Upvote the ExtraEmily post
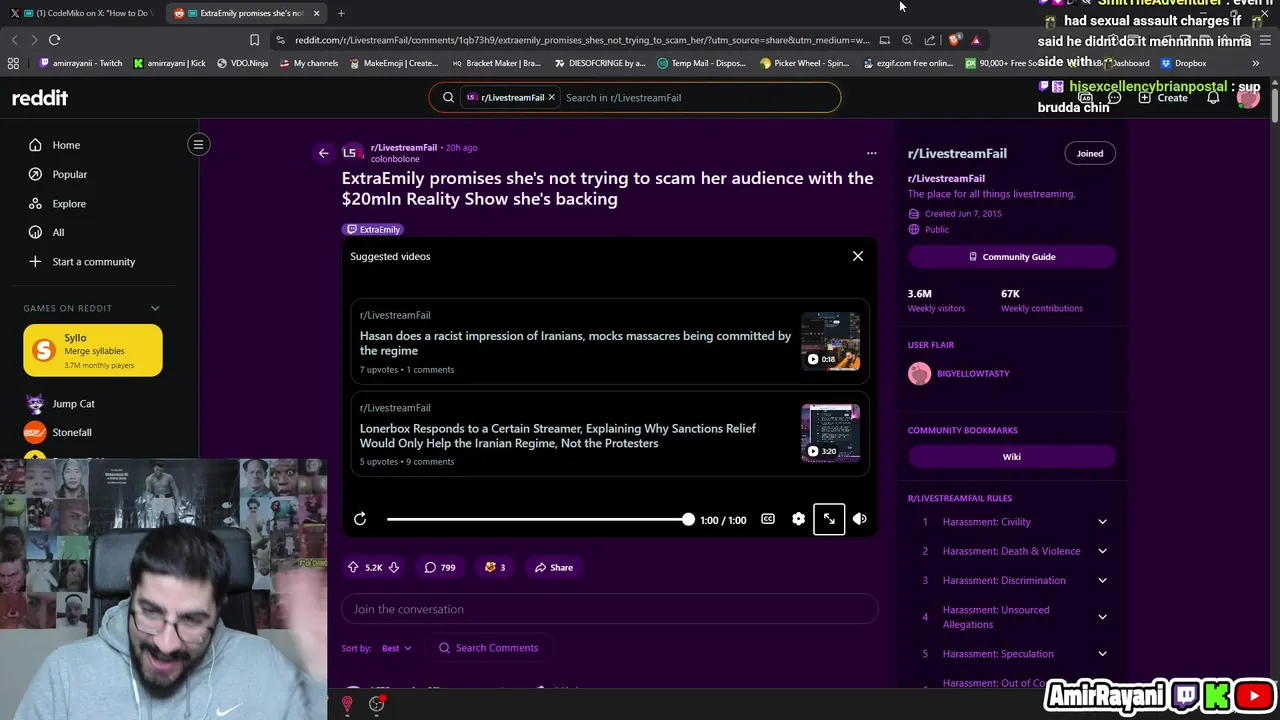The image size is (1280, 720). (x=353, y=567)
